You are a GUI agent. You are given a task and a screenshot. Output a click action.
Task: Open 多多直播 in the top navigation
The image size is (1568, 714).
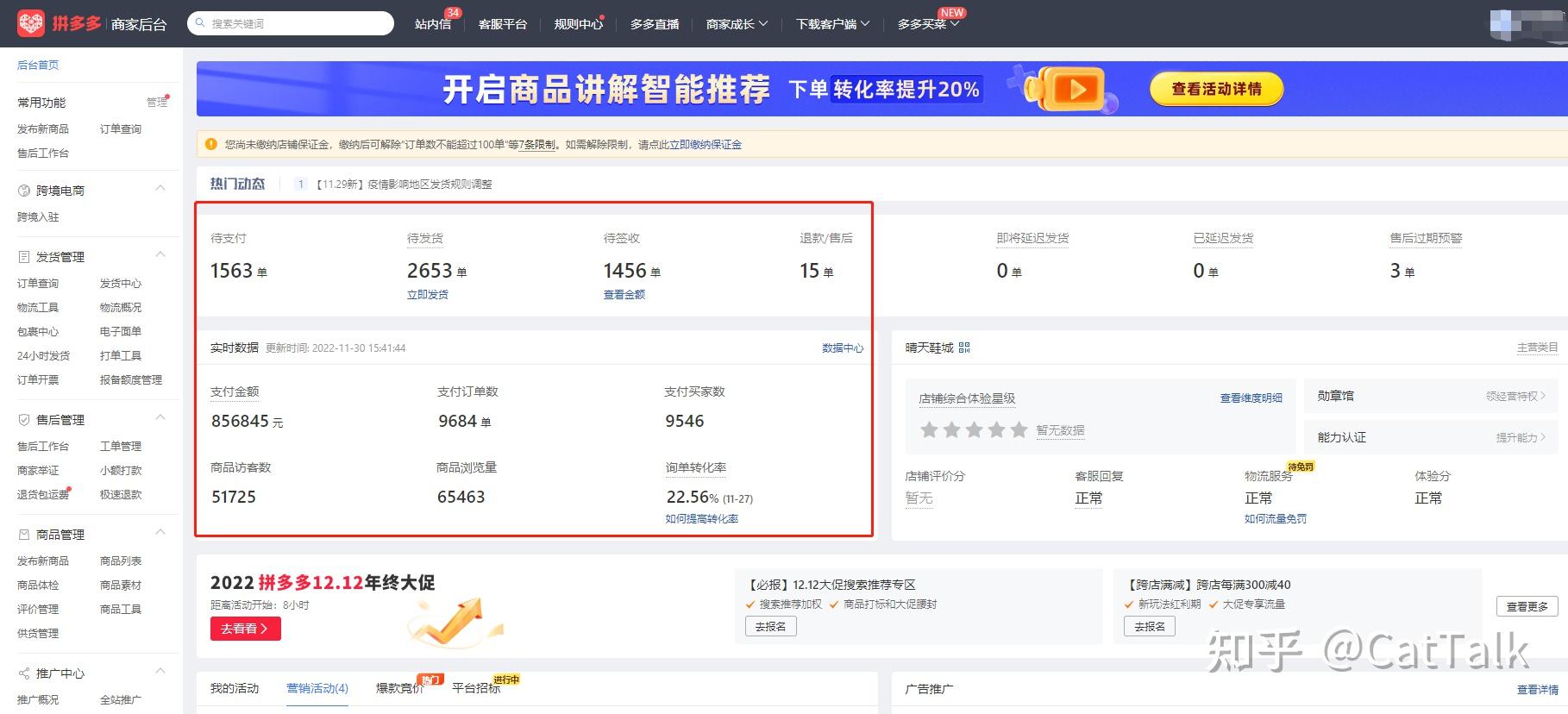(x=655, y=24)
